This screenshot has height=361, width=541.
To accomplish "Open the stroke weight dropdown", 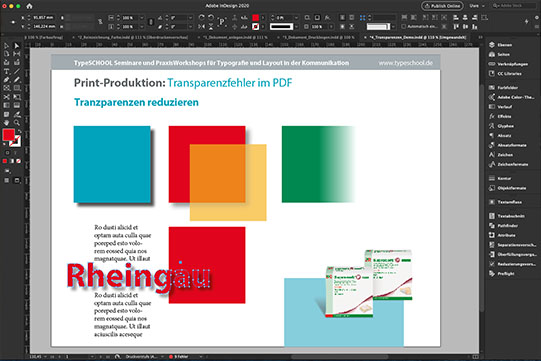I will click(x=296, y=18).
